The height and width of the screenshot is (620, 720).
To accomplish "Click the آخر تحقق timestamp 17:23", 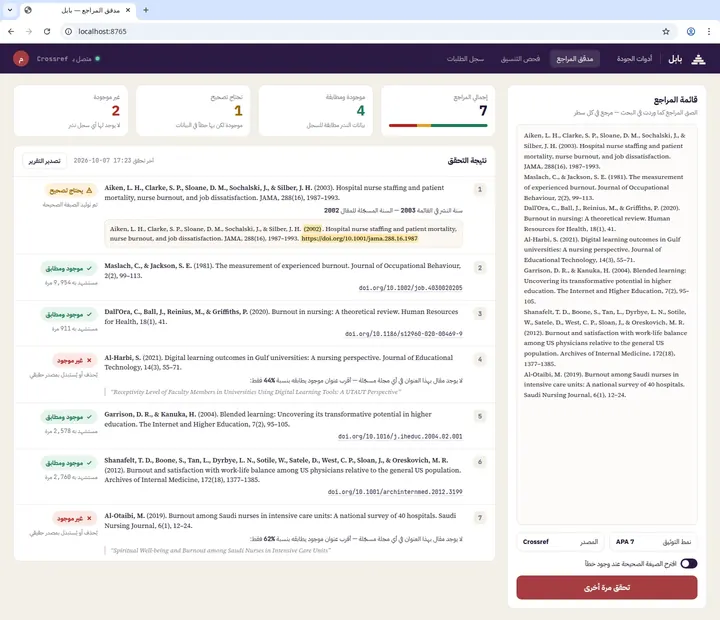I will (113, 161).
